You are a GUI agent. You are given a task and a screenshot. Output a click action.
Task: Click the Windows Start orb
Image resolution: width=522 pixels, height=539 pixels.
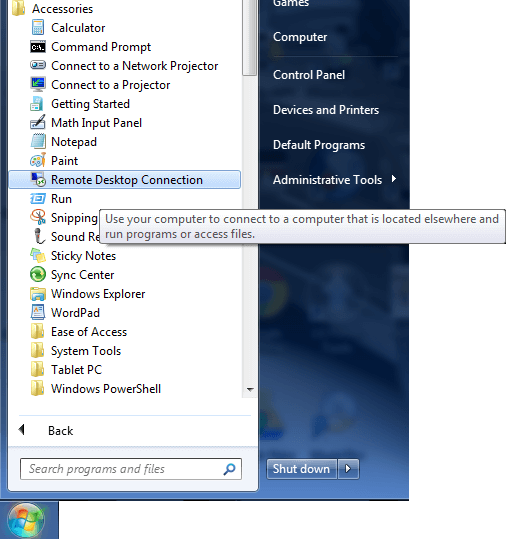tap(26, 520)
